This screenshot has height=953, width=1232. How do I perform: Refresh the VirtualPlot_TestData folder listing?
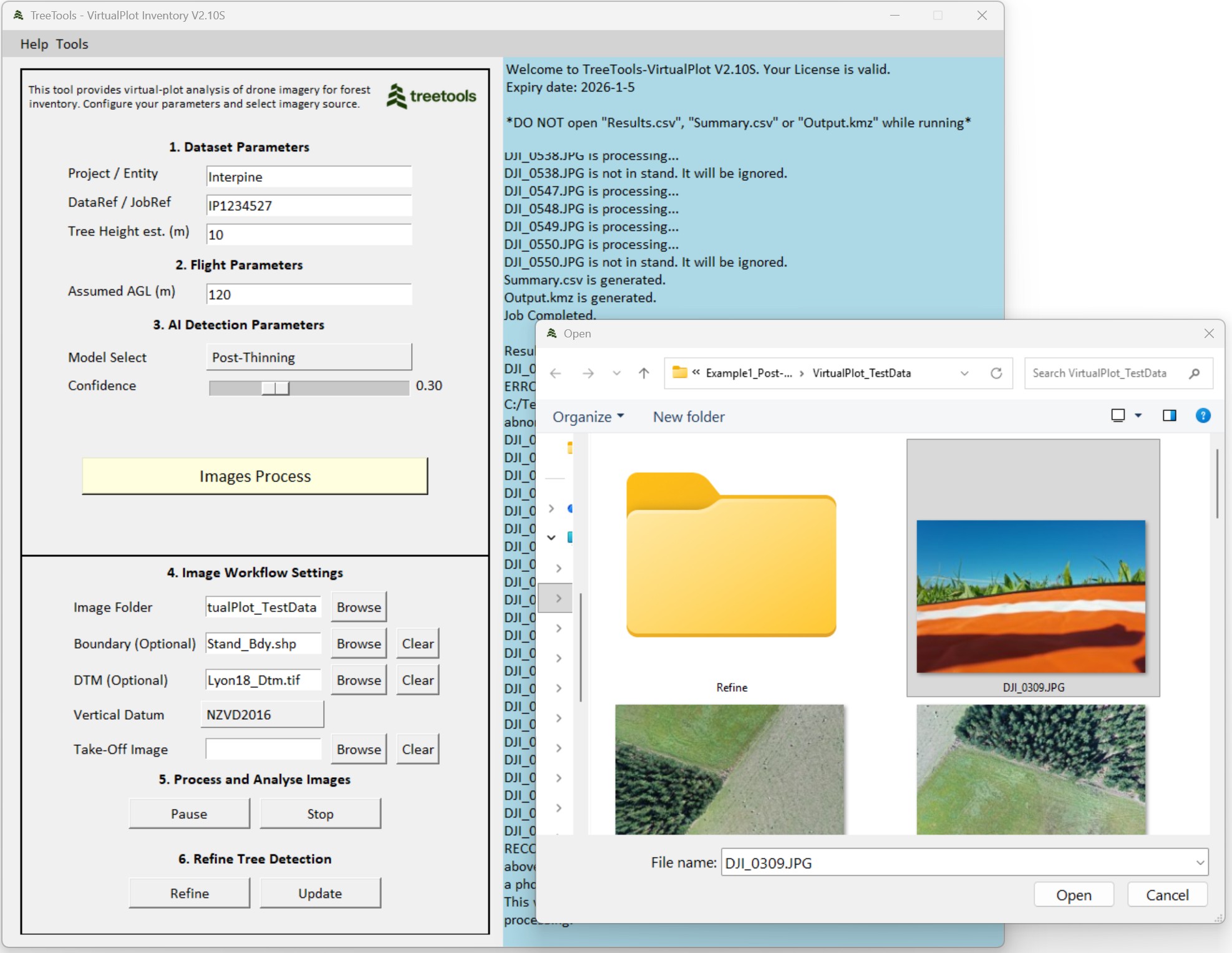click(x=996, y=373)
